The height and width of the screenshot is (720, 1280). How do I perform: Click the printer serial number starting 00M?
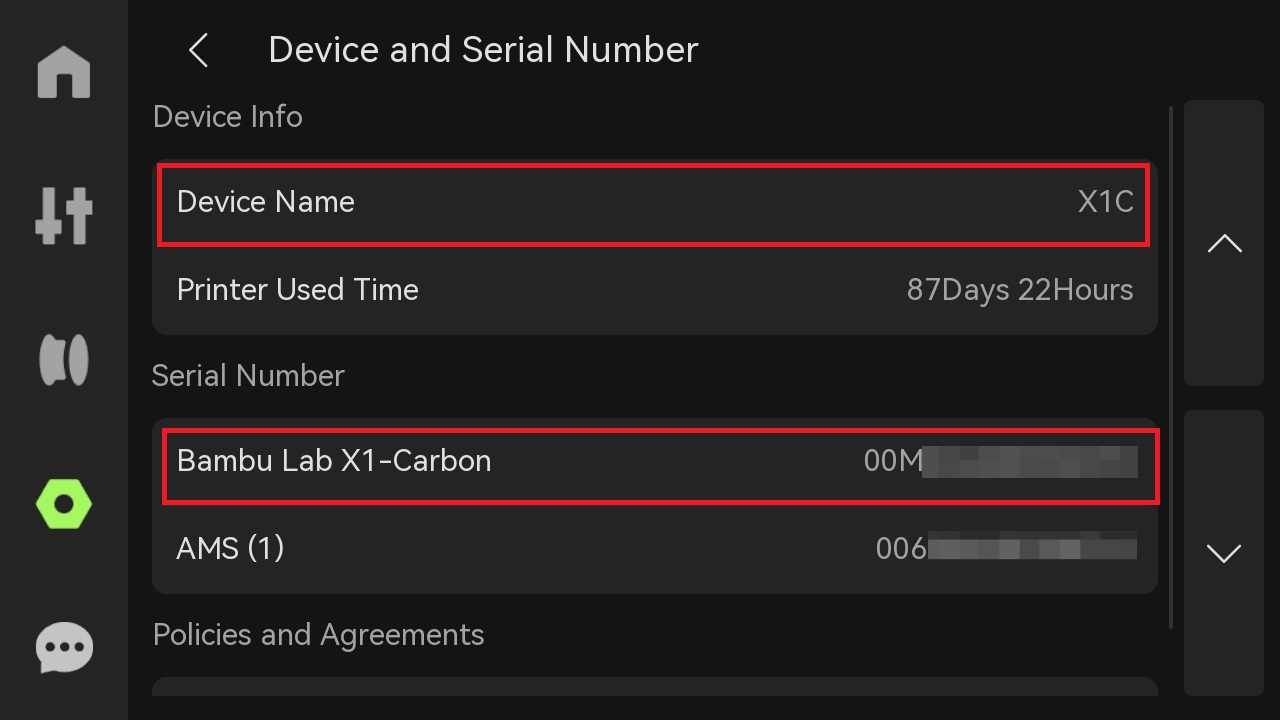coord(1000,461)
